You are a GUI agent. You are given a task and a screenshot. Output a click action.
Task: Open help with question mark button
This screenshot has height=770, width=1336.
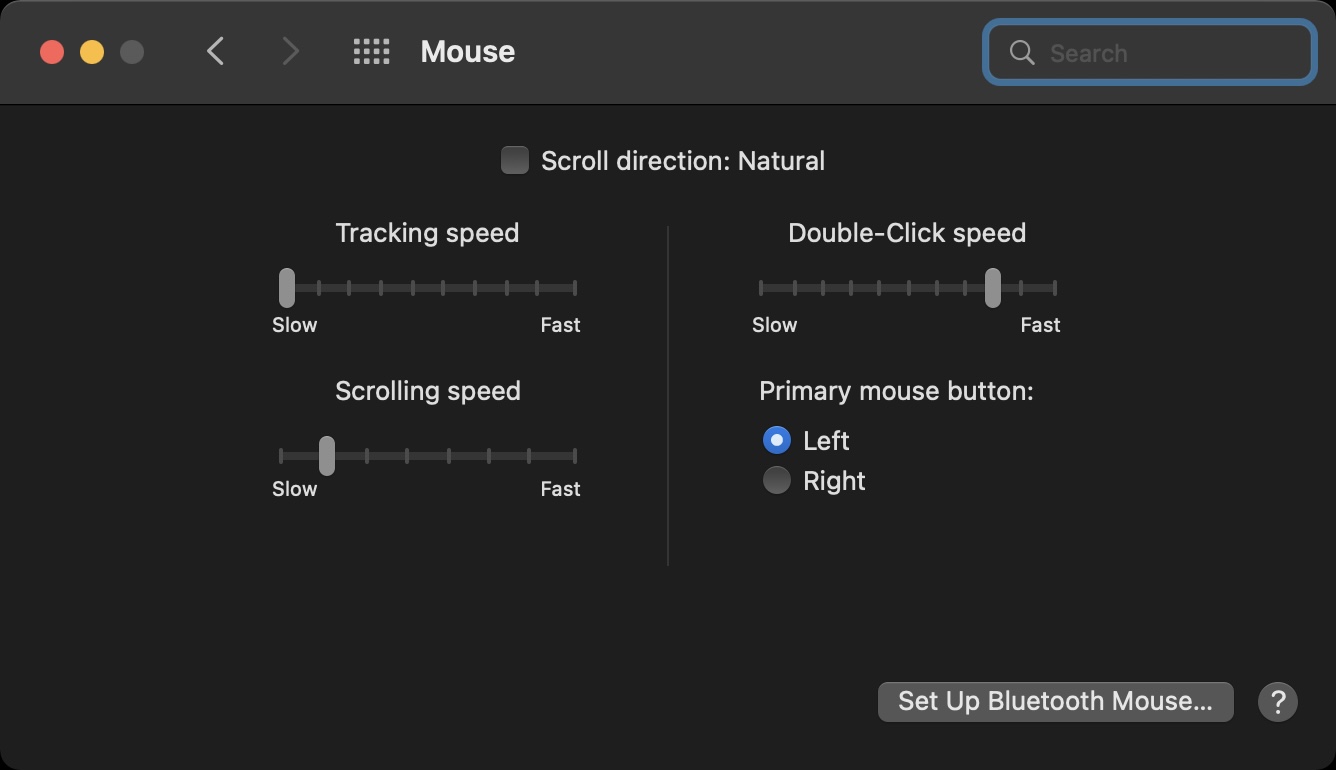pos(1277,701)
